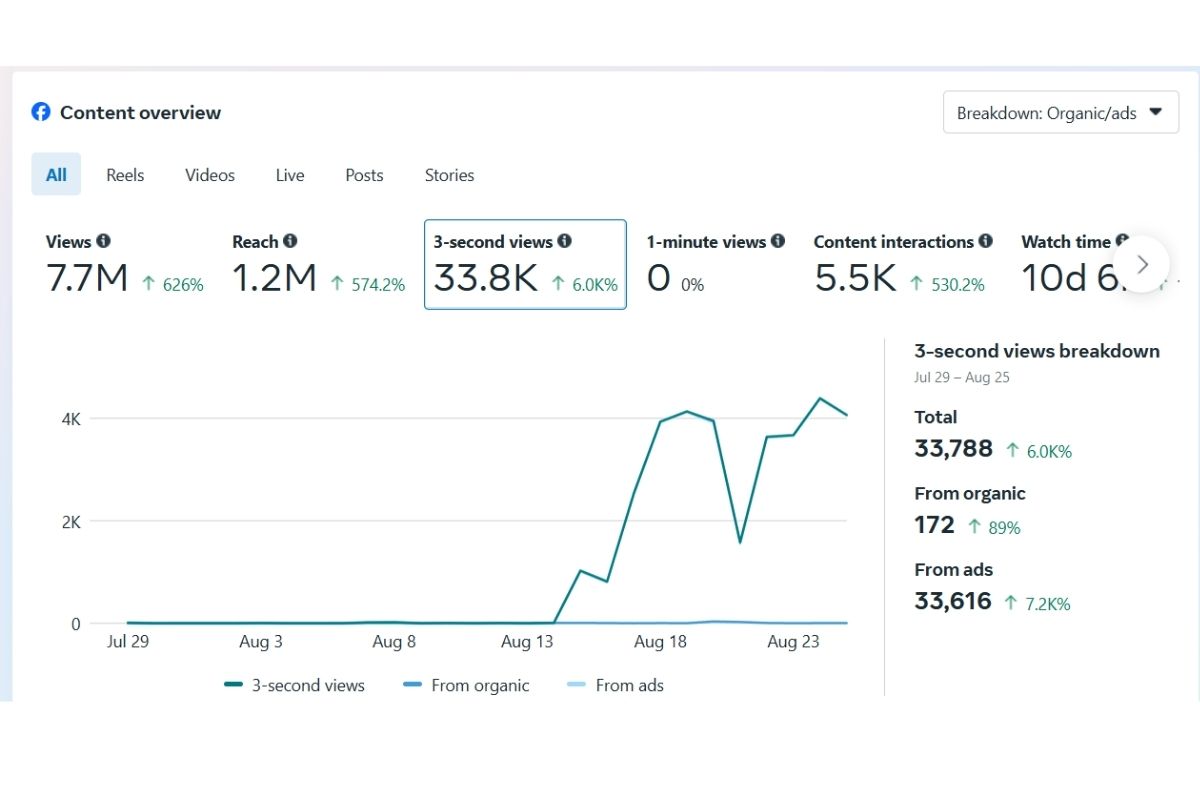This screenshot has height=800, width=1200.
Task: Select the Reach 1.2M metric card
Action: (x=318, y=265)
